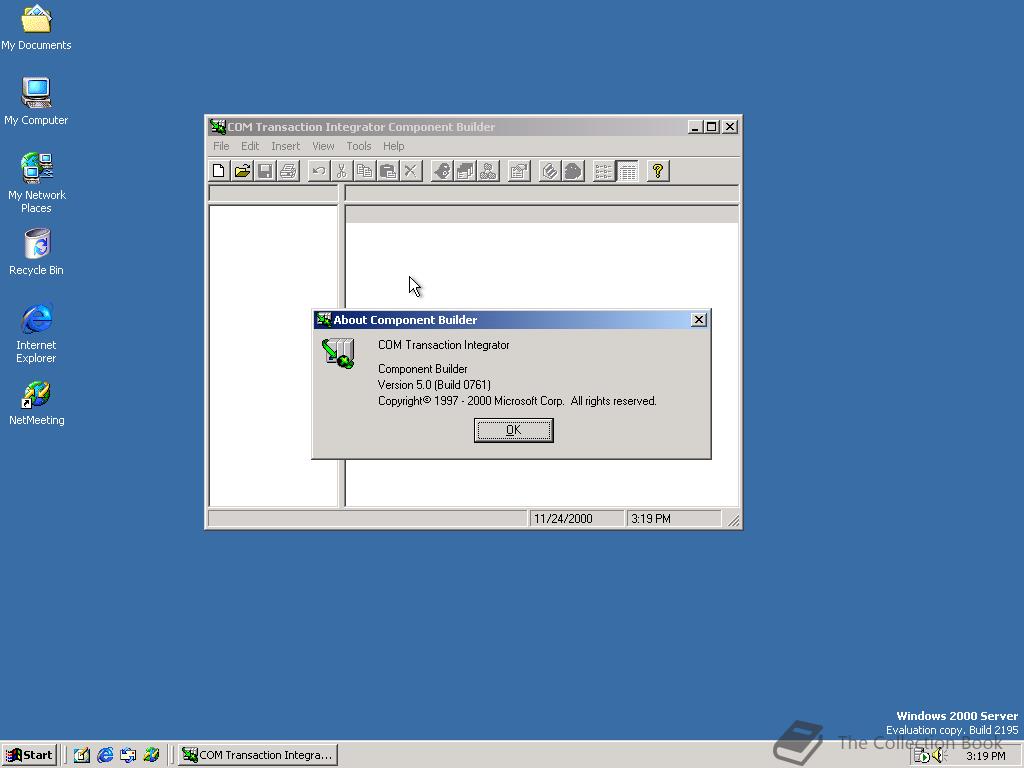Open the Insert menu
The image size is (1024, 768).
285,146
